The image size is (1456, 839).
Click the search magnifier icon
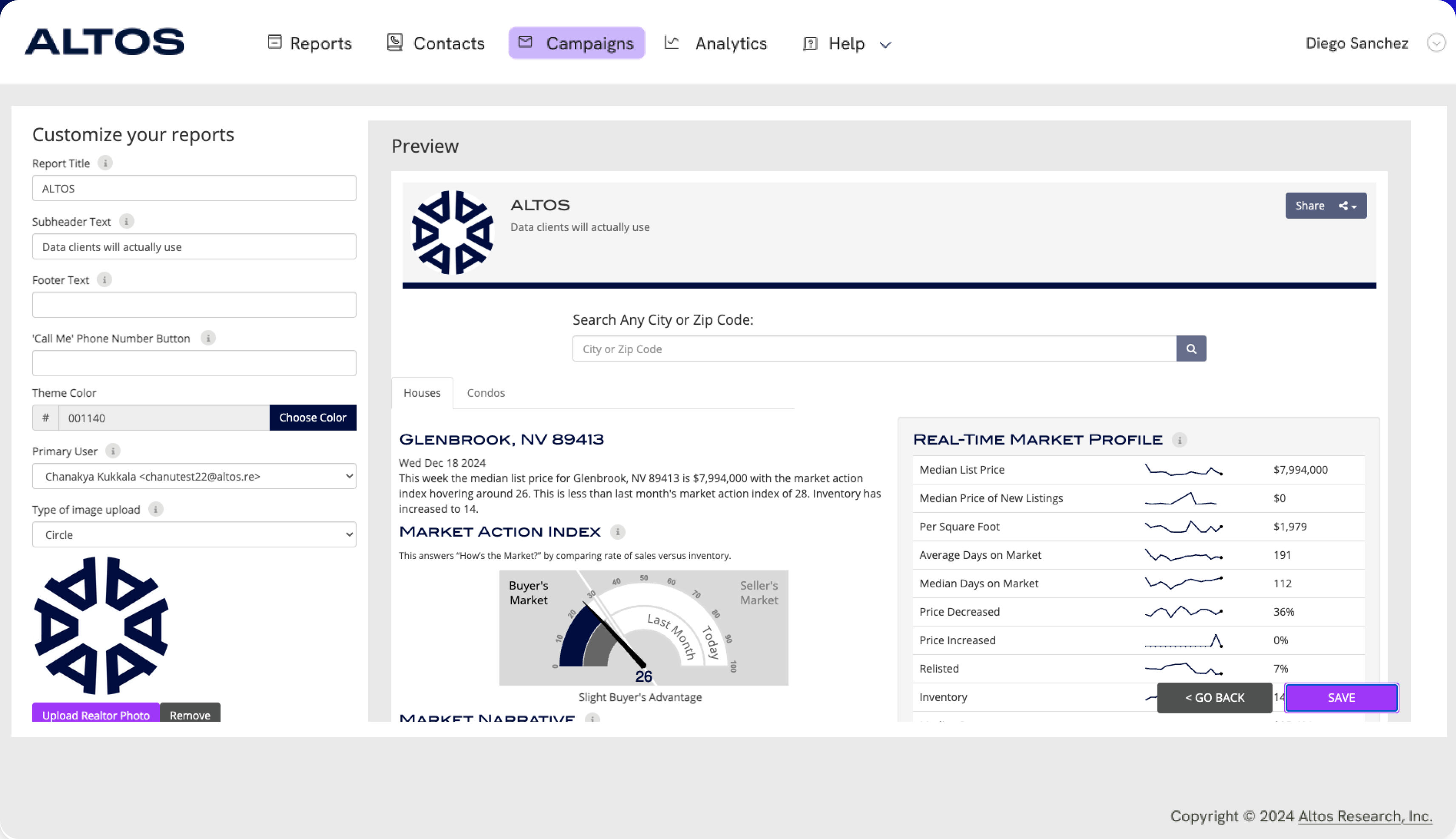pyautogui.click(x=1191, y=349)
